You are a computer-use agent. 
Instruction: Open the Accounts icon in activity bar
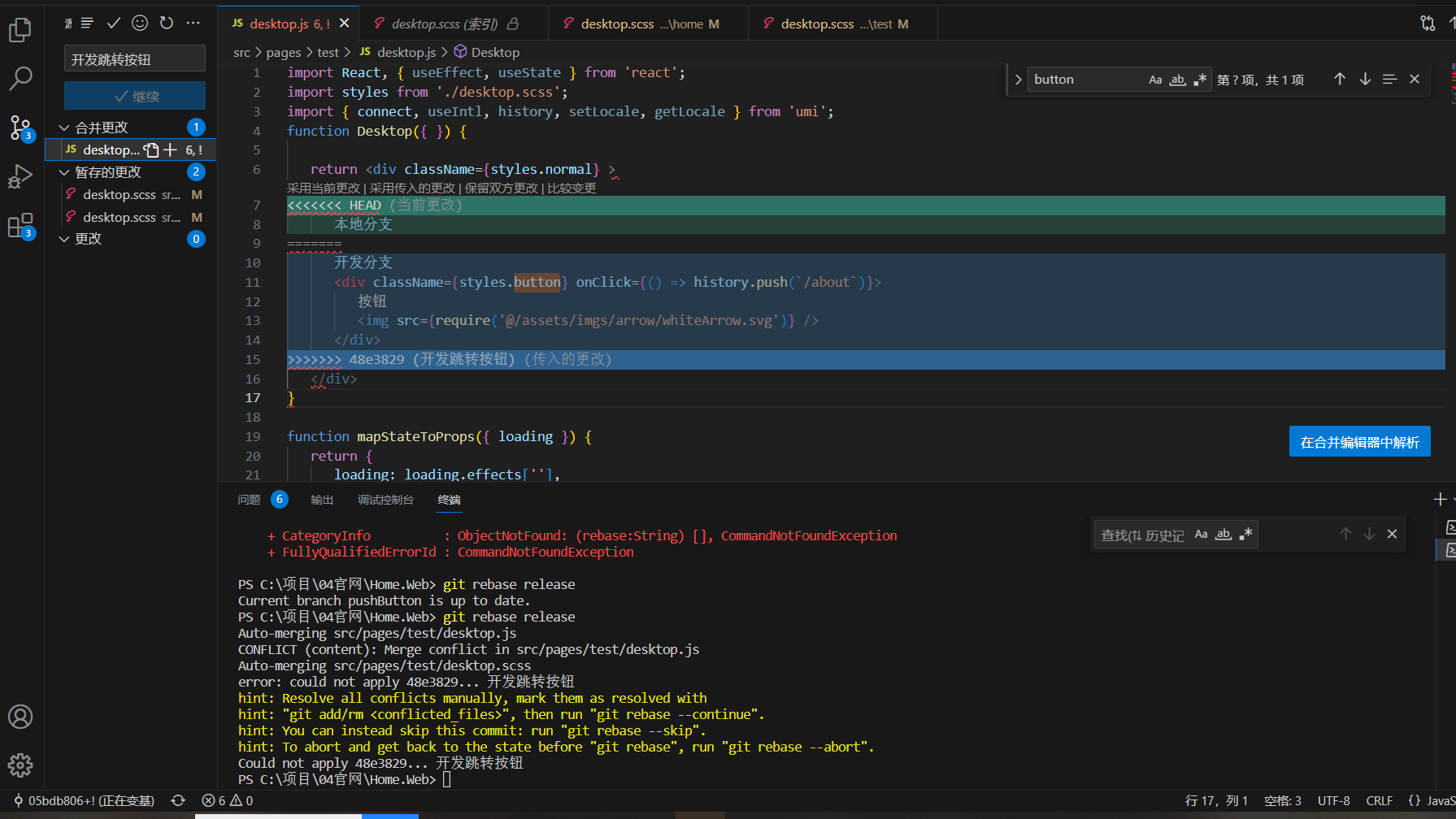(20, 717)
